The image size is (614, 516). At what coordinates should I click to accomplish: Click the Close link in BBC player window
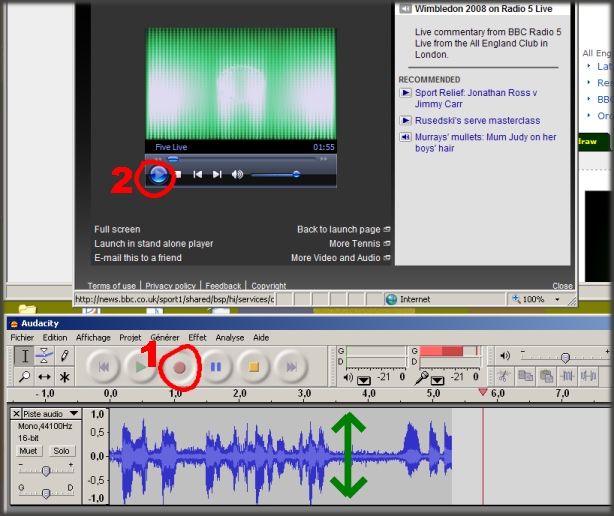pos(562,286)
